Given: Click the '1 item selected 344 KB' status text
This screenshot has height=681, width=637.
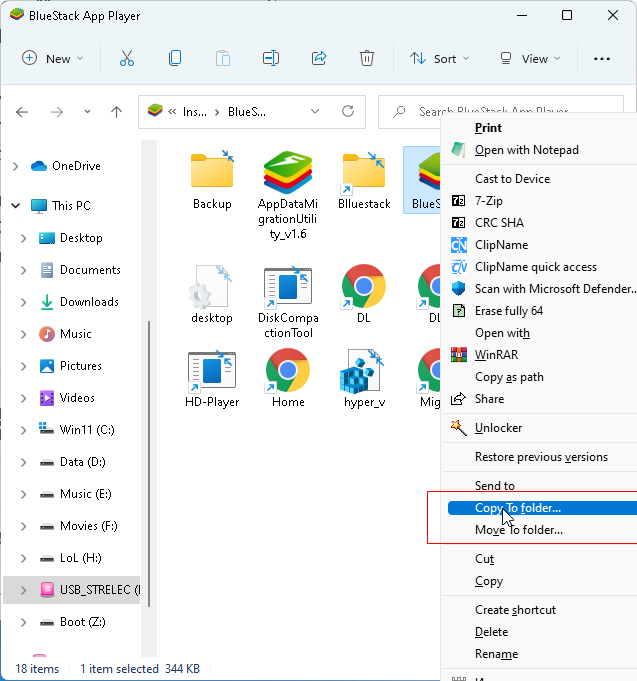Looking at the screenshot, I should coord(140,669).
